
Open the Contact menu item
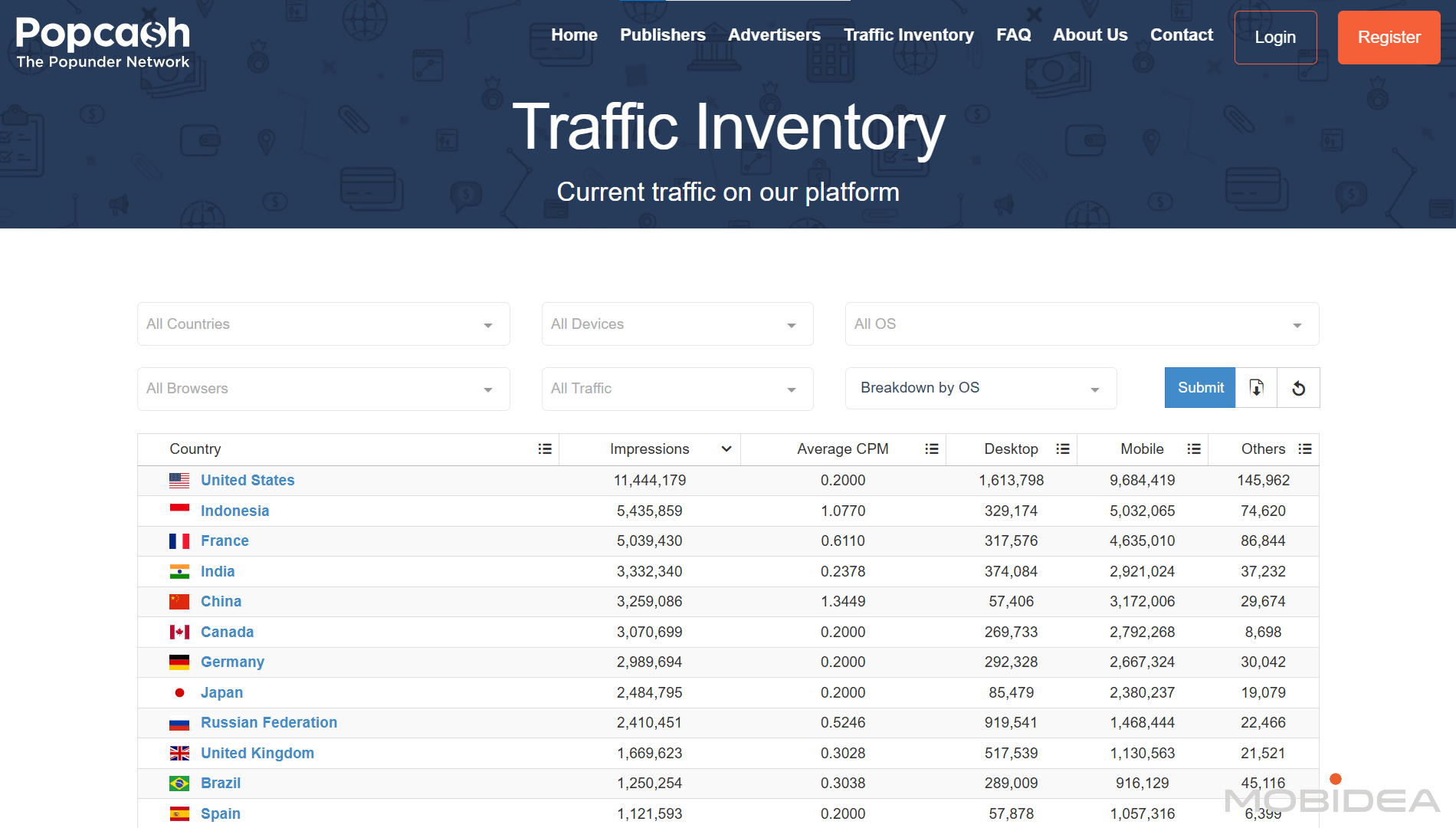pos(1182,34)
